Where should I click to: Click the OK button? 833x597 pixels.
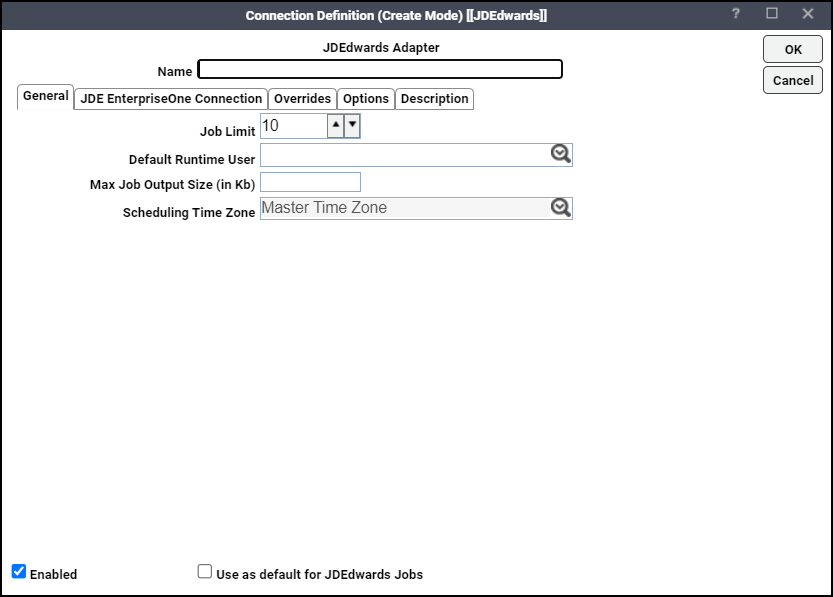(793, 49)
